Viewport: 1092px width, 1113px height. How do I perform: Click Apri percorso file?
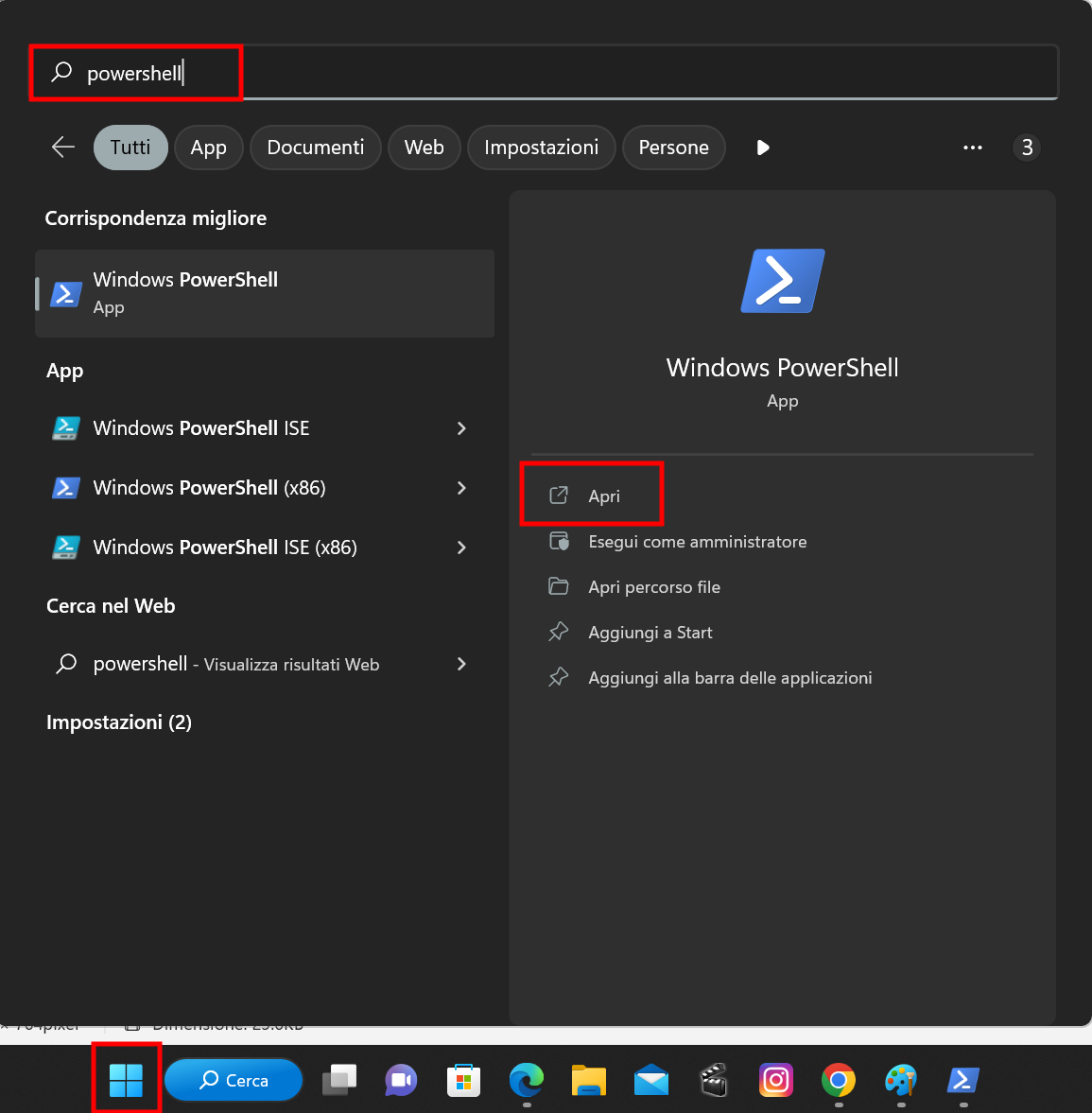click(x=654, y=586)
